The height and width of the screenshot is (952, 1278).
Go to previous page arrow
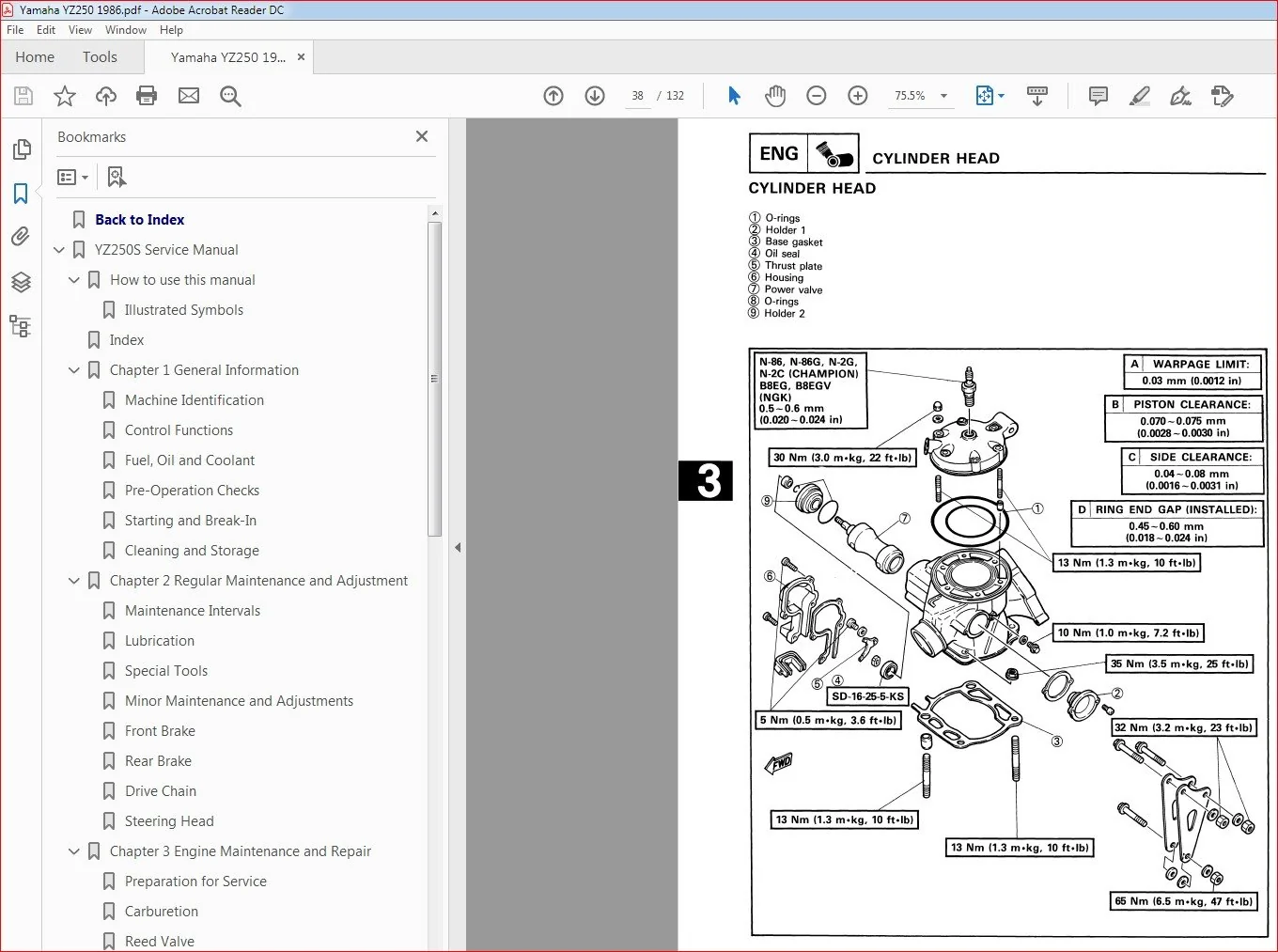pyautogui.click(x=553, y=96)
